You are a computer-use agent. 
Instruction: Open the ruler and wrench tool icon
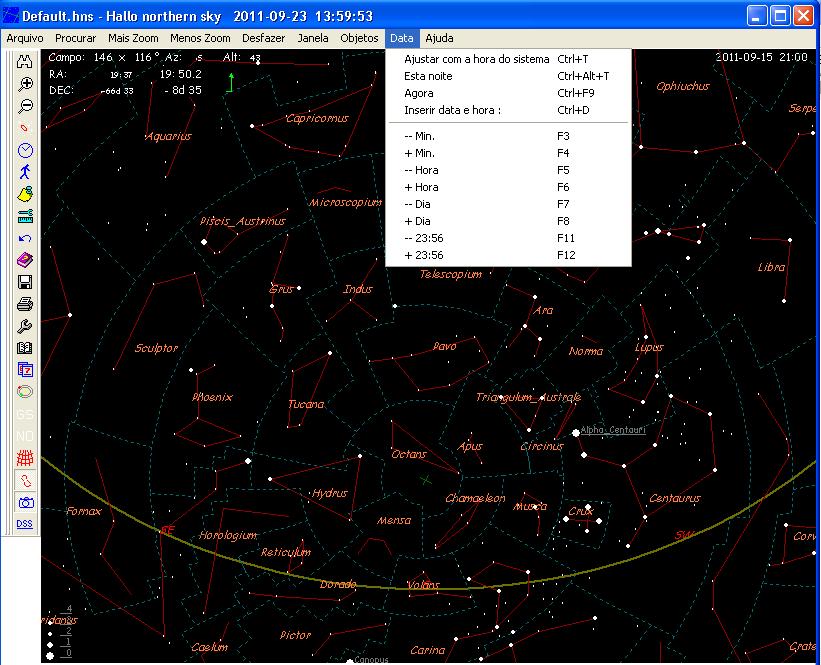coord(25,216)
